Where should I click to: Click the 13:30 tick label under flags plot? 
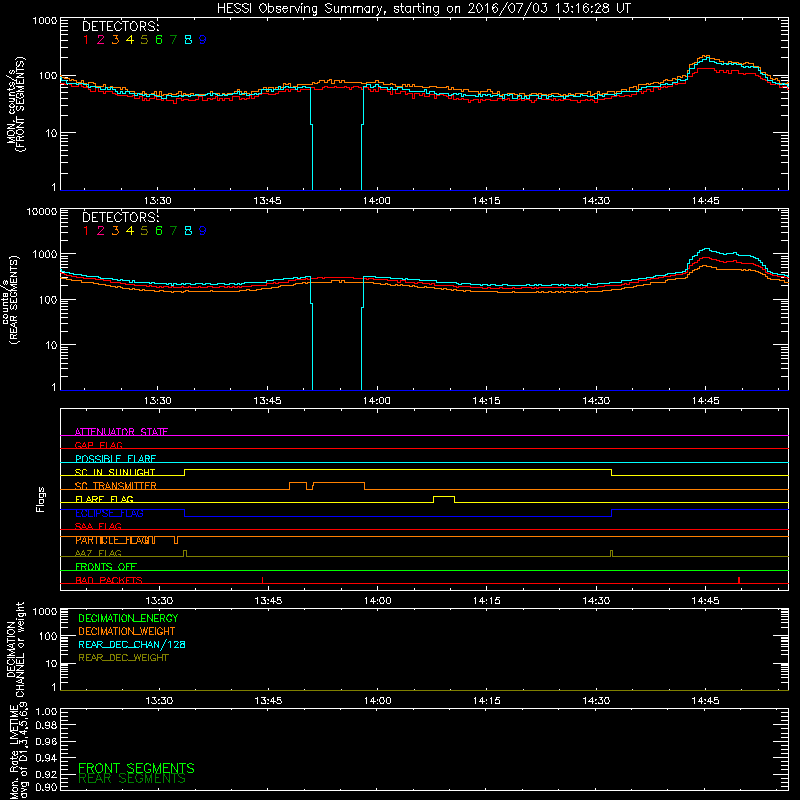tap(159, 601)
